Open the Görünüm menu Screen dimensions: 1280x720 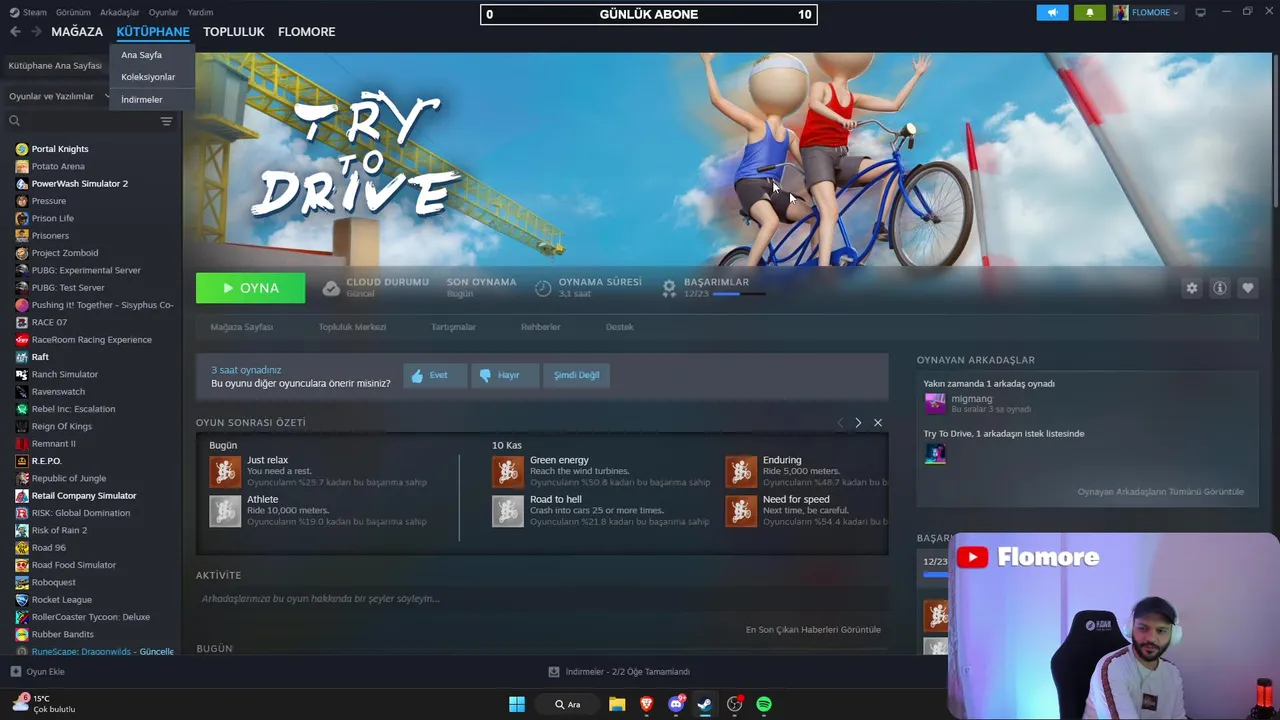[x=73, y=12]
